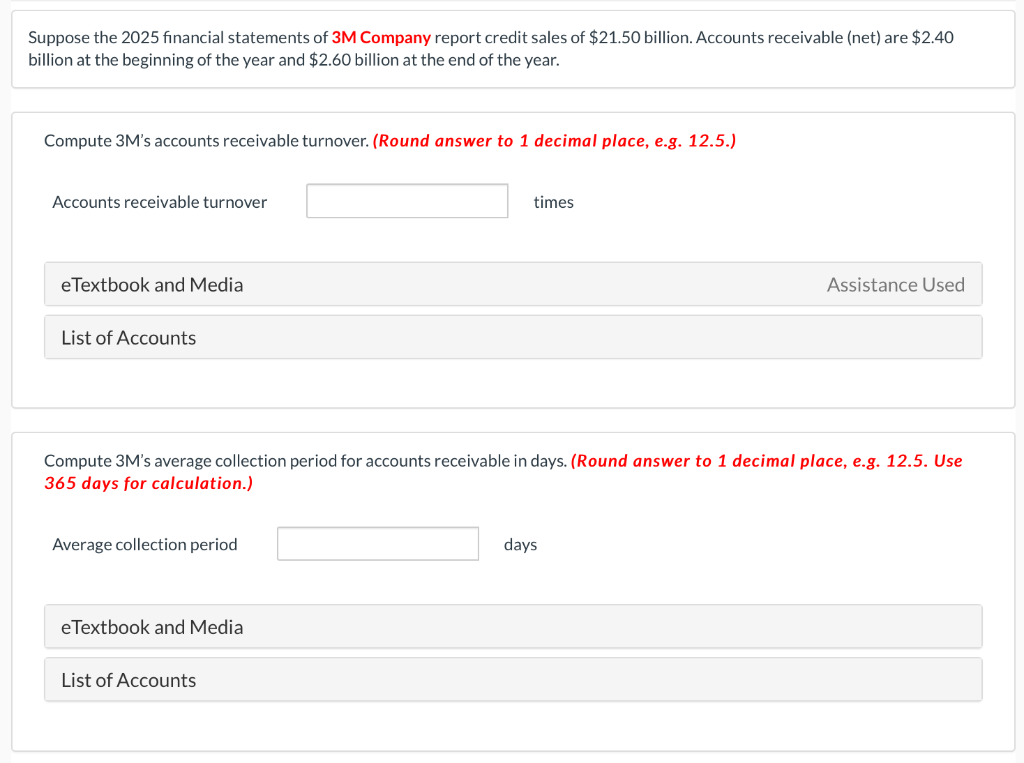Expand eTextbook and Media under collection period
This screenshot has height=763, width=1024.
(x=513, y=626)
